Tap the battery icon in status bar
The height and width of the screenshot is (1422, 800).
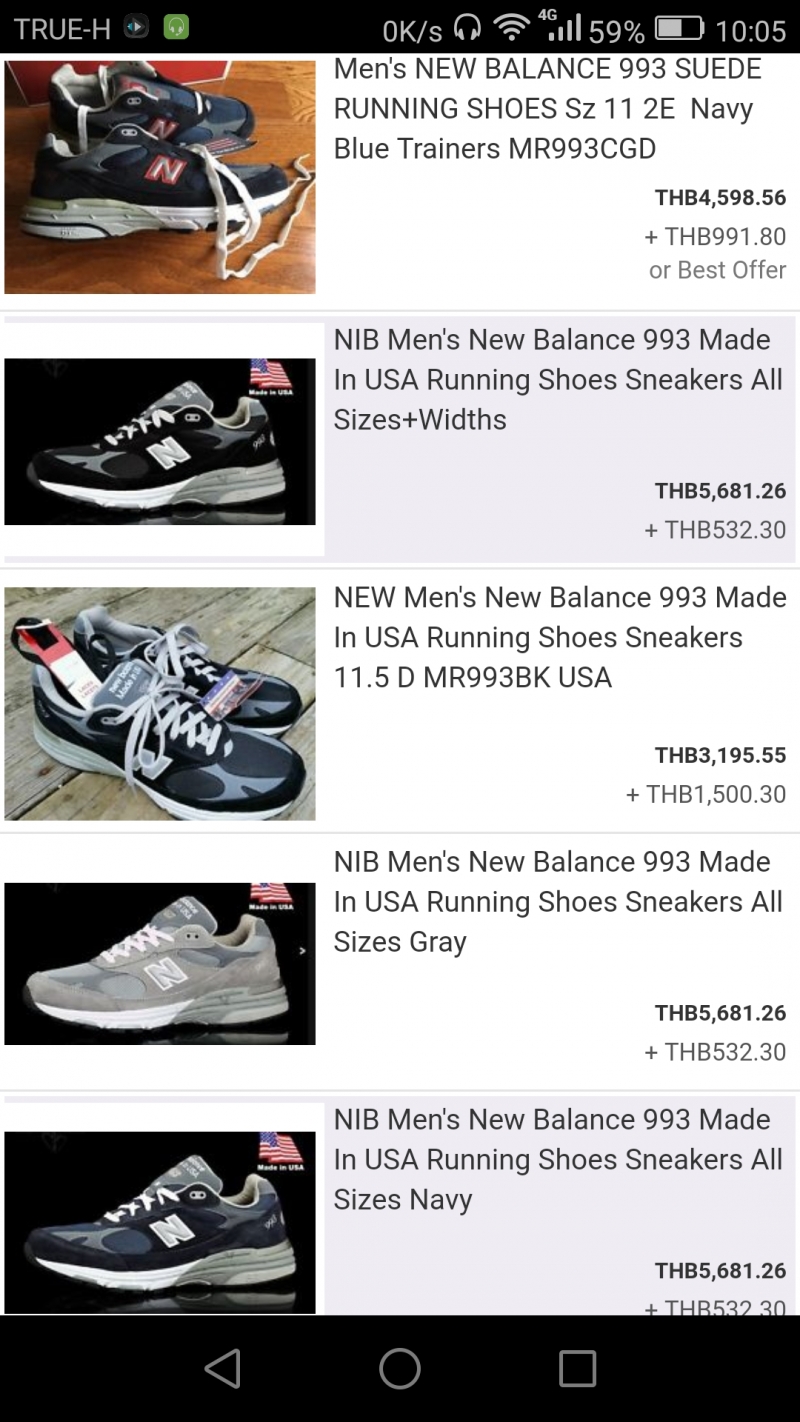click(679, 29)
